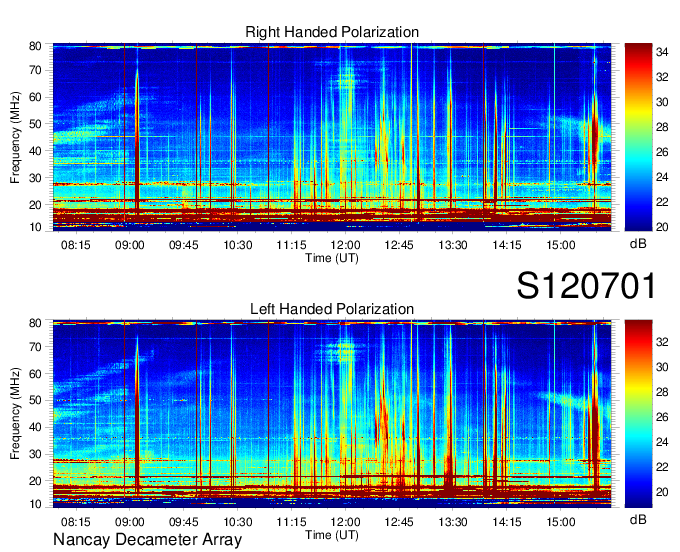Click the 80 MHz tick on Left Handed plot
The height and width of the screenshot is (552, 680).
tap(35, 323)
